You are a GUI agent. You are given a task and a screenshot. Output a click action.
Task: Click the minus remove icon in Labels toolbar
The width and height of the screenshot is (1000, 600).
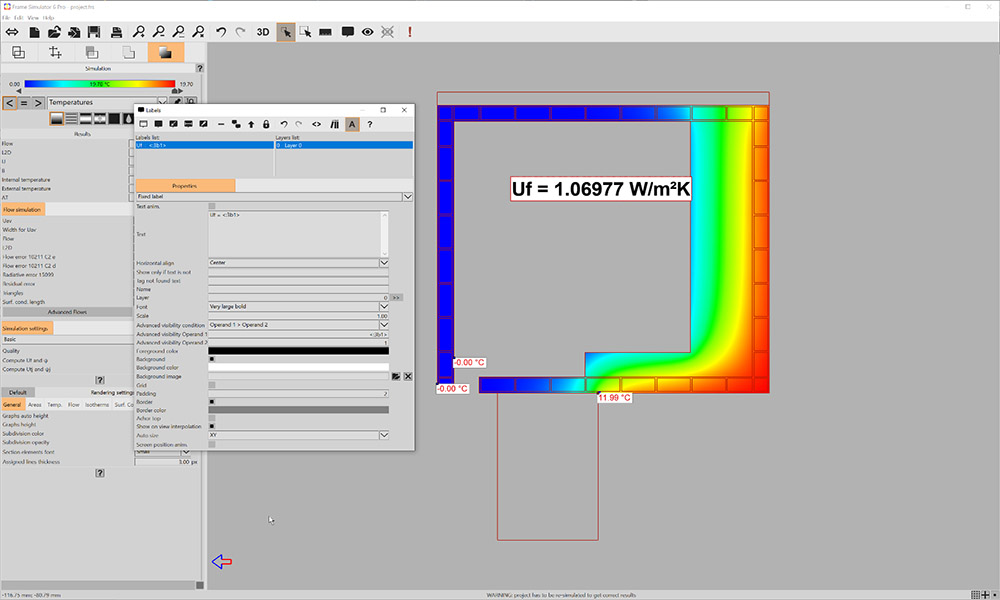tap(221, 124)
